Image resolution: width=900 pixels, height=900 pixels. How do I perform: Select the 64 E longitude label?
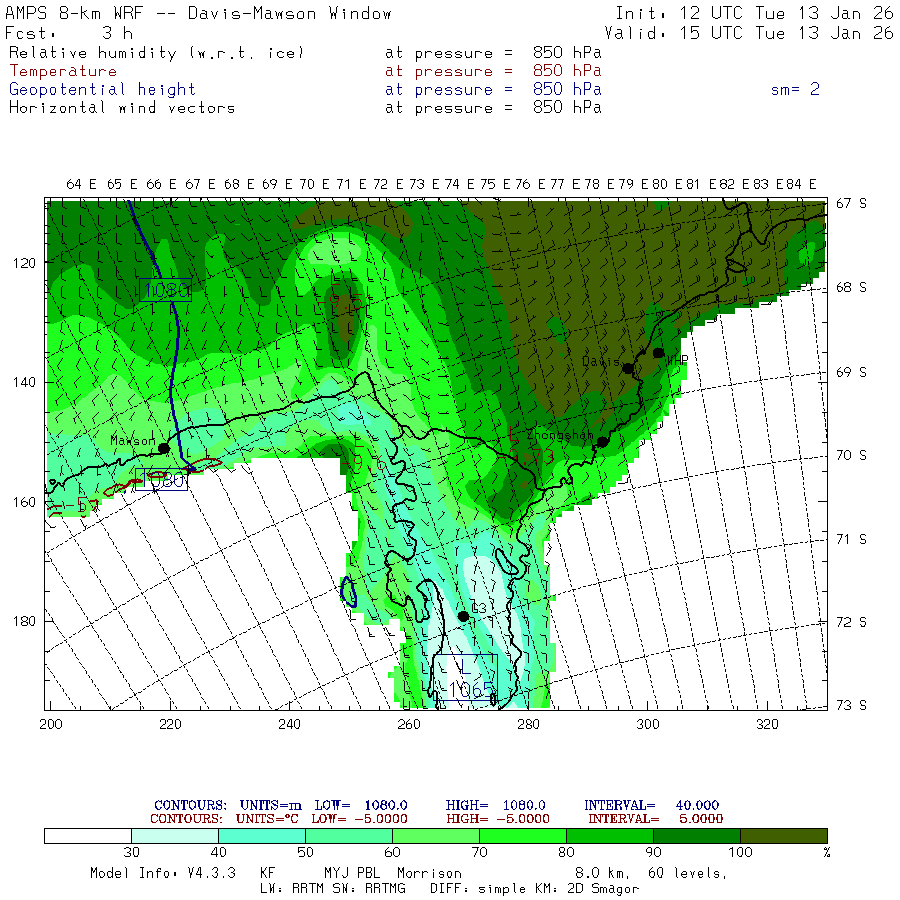click(x=82, y=184)
